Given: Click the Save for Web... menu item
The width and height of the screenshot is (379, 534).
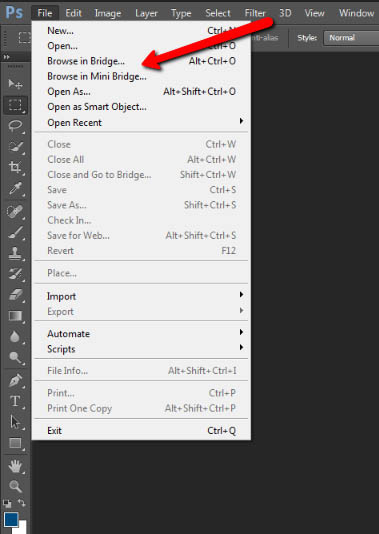Looking at the screenshot, I should [141, 235].
